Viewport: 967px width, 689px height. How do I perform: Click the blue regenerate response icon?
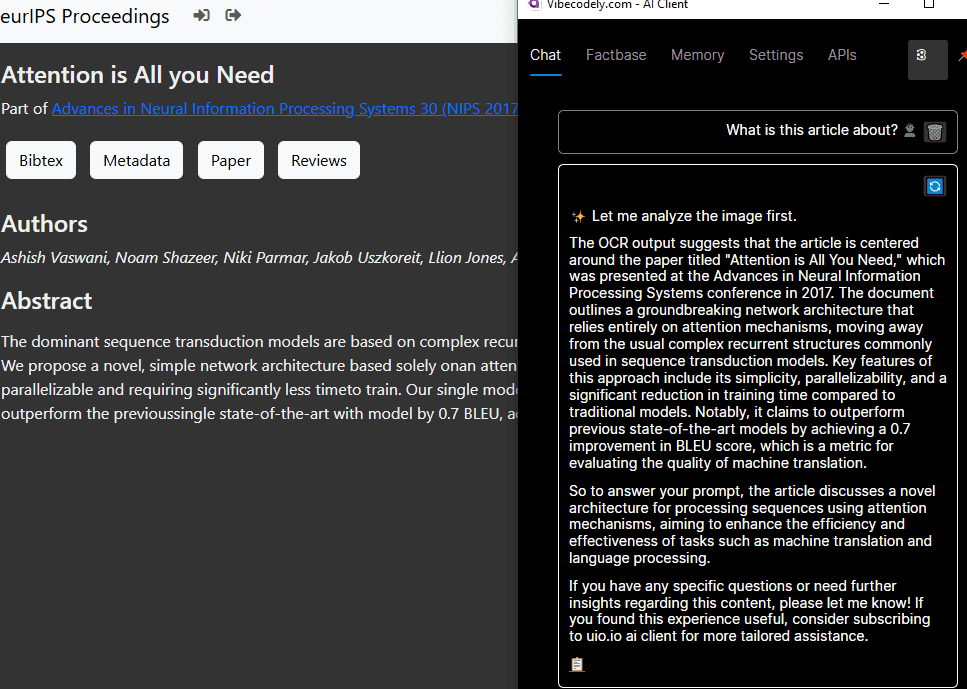click(935, 186)
